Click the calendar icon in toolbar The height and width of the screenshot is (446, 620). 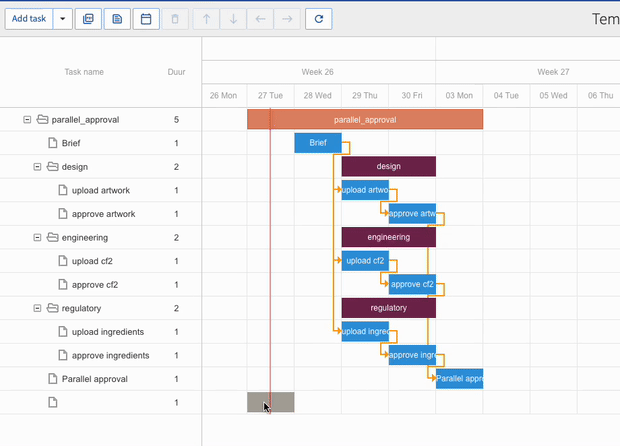click(x=146, y=19)
